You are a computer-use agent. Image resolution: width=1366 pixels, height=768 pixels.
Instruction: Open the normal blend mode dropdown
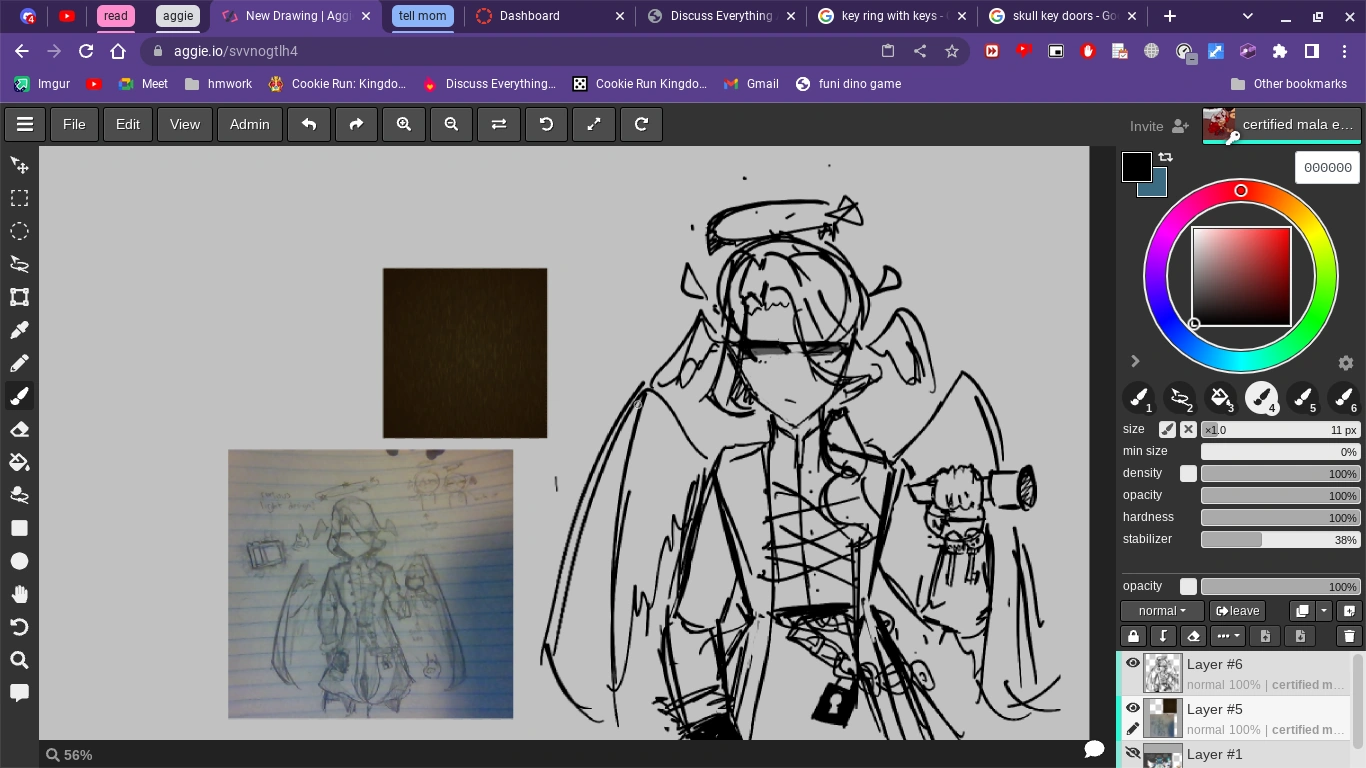click(1161, 610)
